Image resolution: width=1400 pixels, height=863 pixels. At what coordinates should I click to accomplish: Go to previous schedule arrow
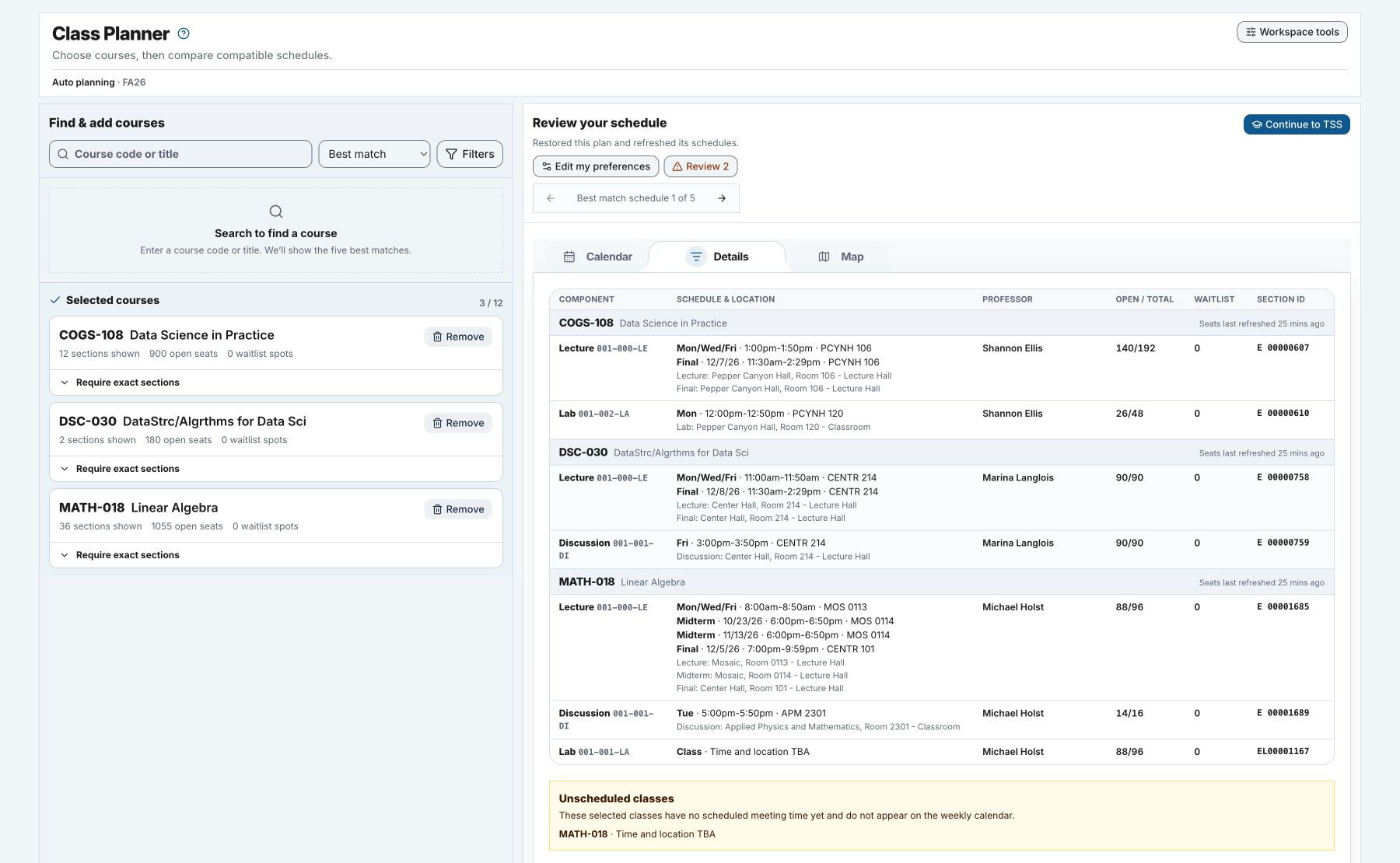coord(551,198)
